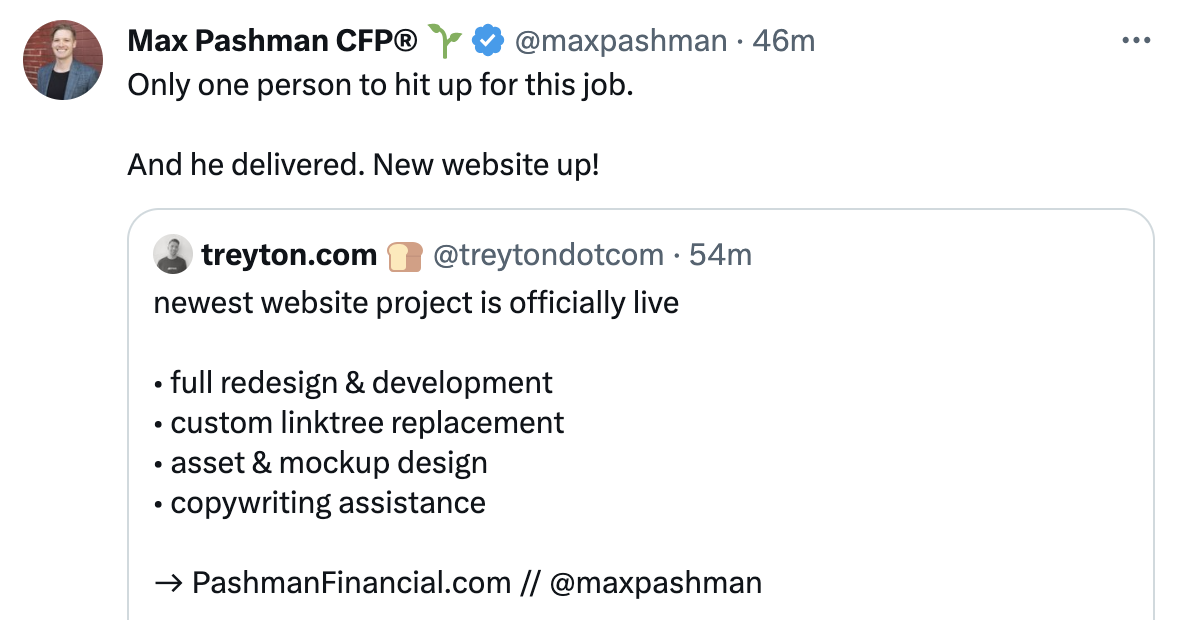1184x620 pixels.
Task: Click the blue verified checkmark badge
Action: pyautogui.click(x=487, y=41)
